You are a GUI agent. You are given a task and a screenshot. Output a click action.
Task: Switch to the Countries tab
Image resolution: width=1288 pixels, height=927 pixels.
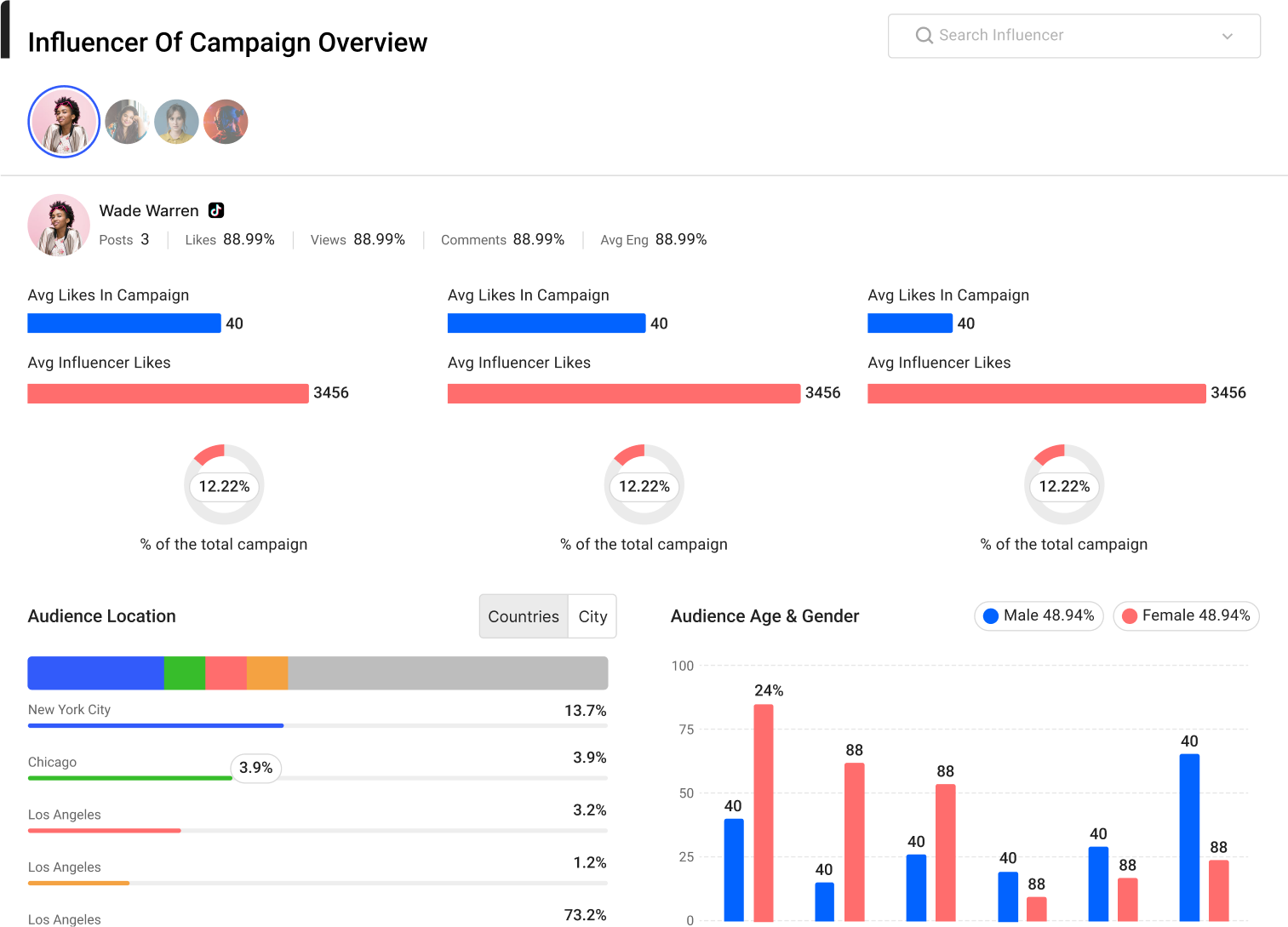pyautogui.click(x=524, y=616)
